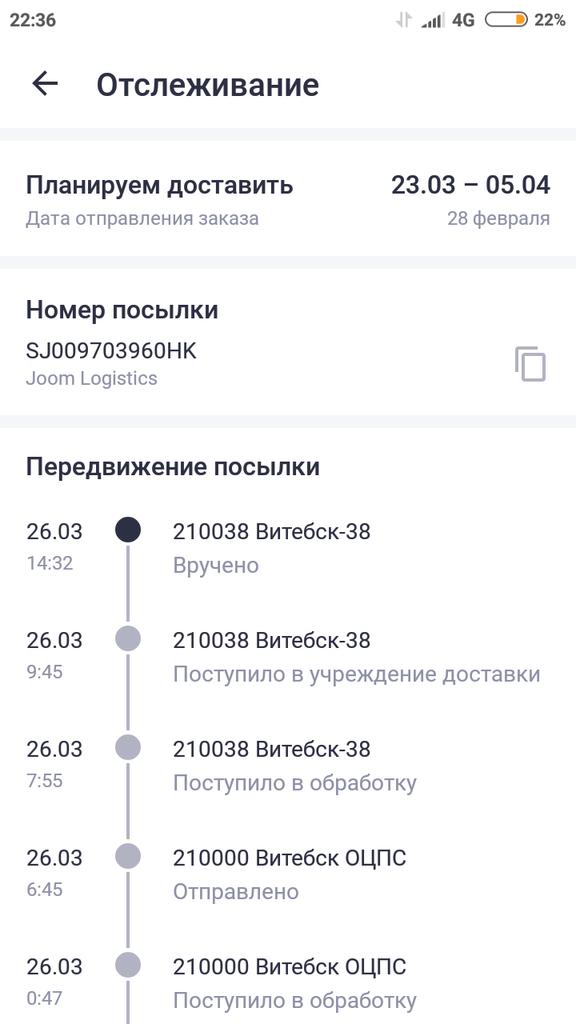The image size is (576, 1024).
Task: Select the timeline dot at 7:55
Action: tap(128, 746)
